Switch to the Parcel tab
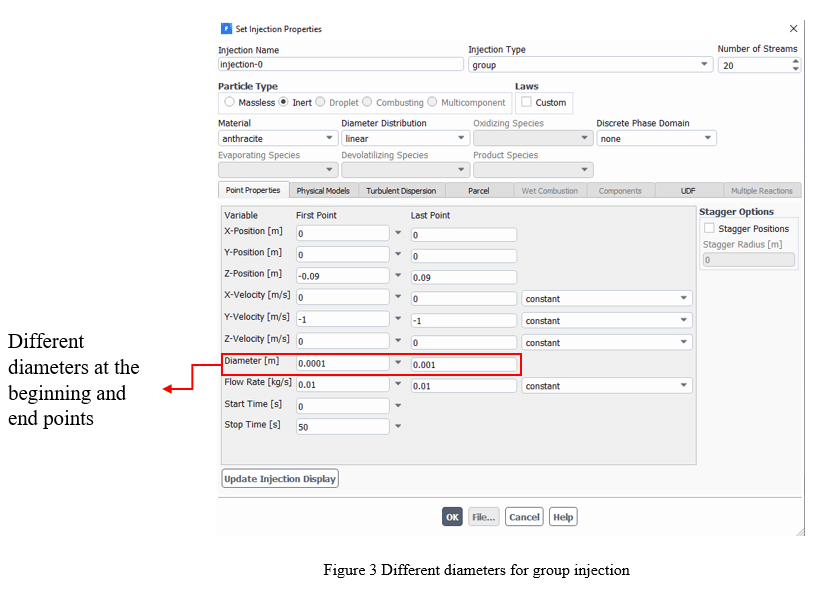The width and height of the screenshot is (826, 591). click(x=477, y=190)
